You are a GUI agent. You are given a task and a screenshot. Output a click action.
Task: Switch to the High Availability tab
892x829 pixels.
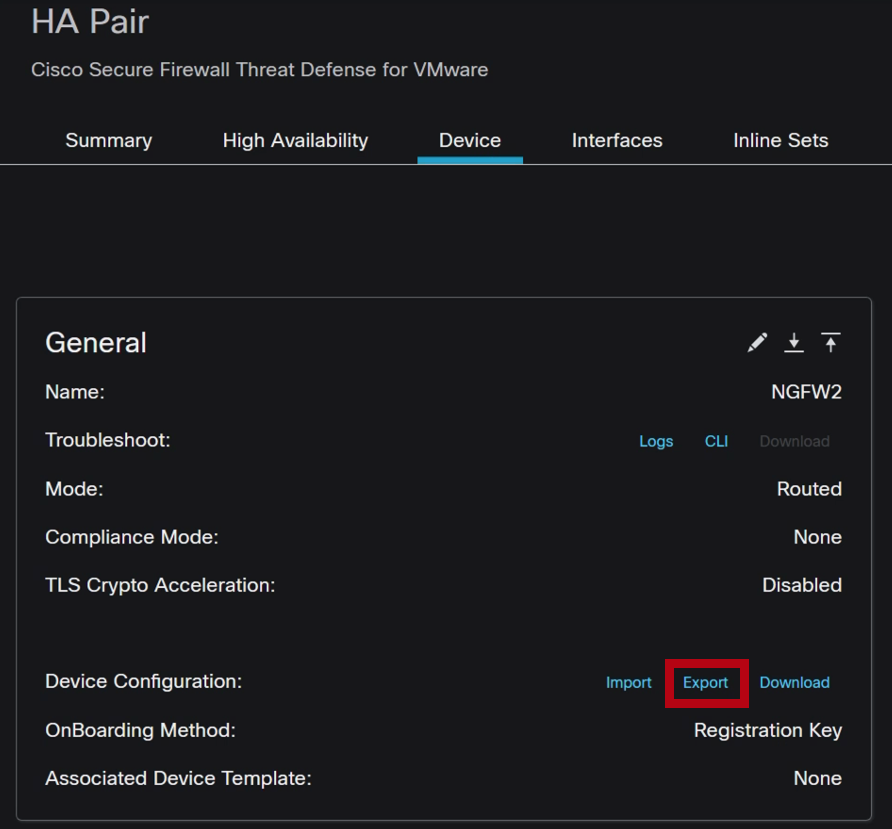click(x=295, y=140)
